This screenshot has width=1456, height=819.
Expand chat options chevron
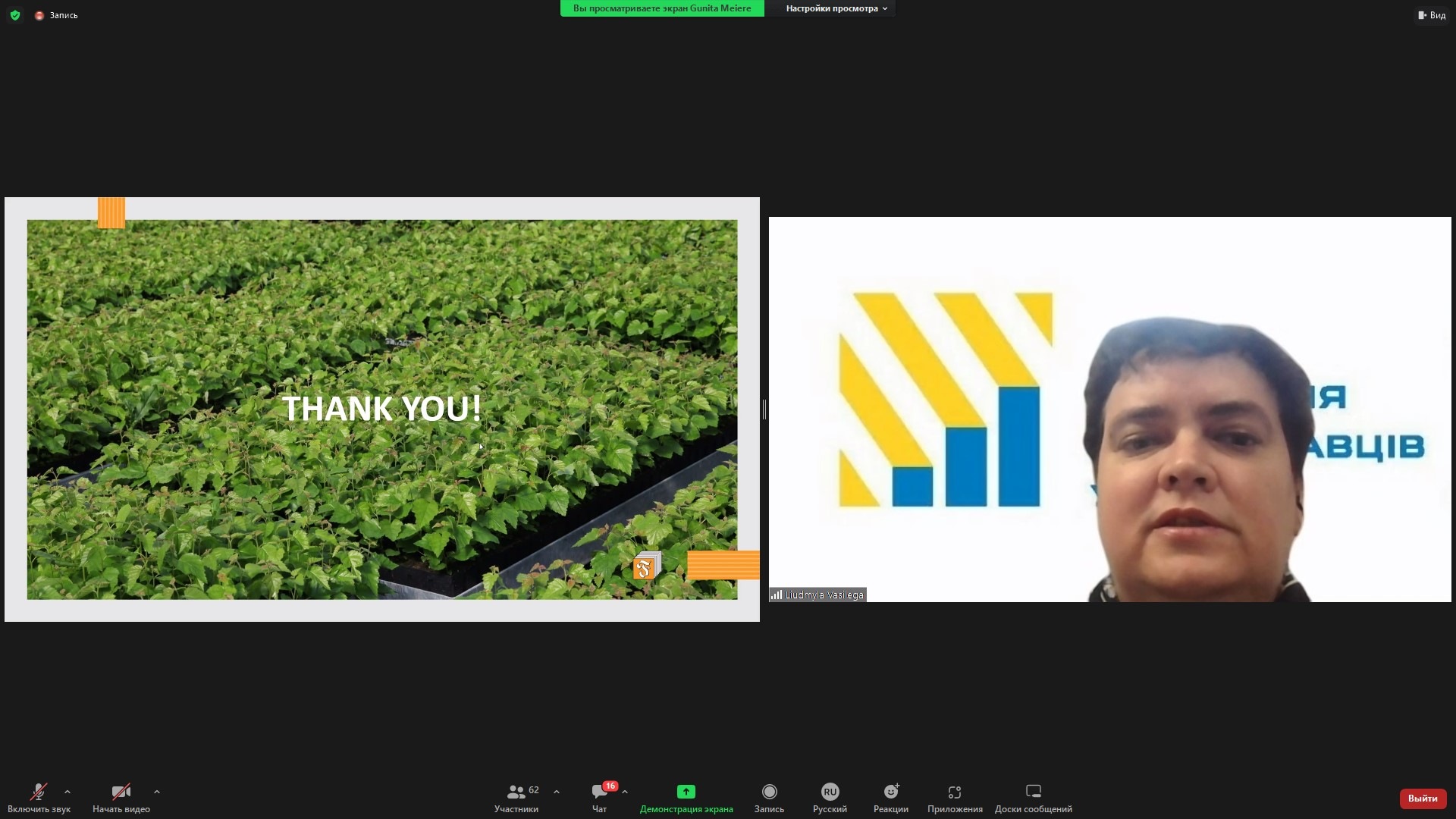click(x=625, y=792)
